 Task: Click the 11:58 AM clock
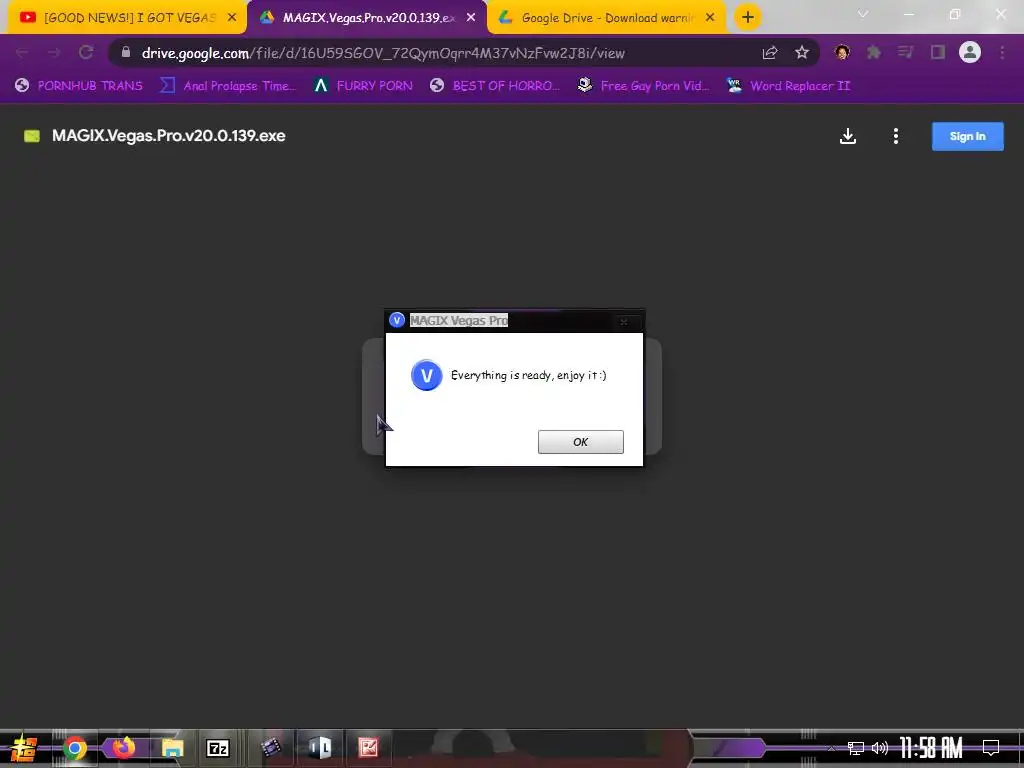(x=931, y=748)
